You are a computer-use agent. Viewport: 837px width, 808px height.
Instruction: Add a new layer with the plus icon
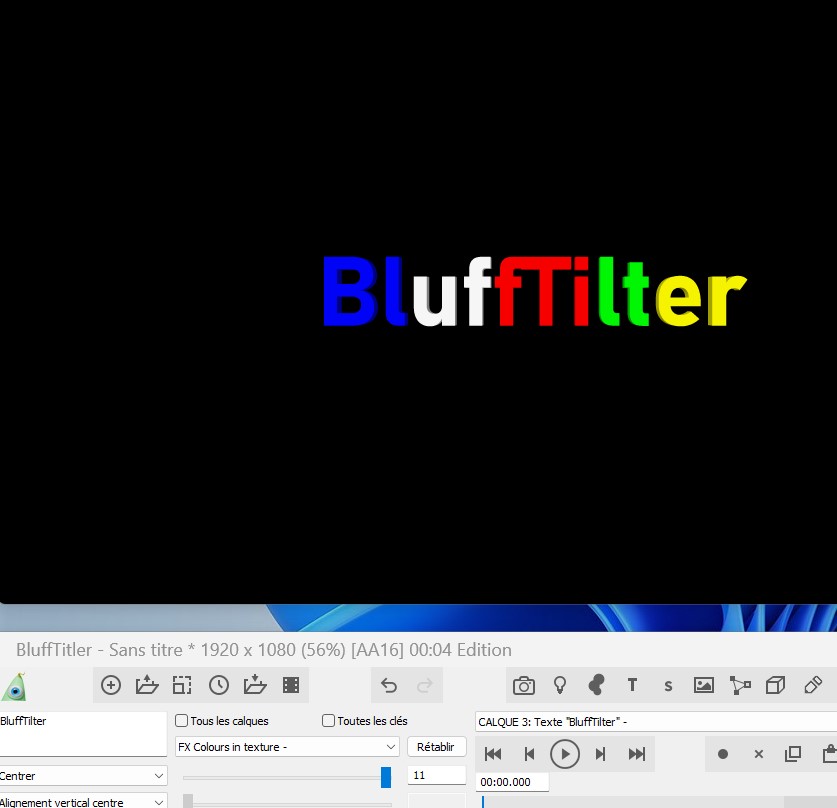111,685
